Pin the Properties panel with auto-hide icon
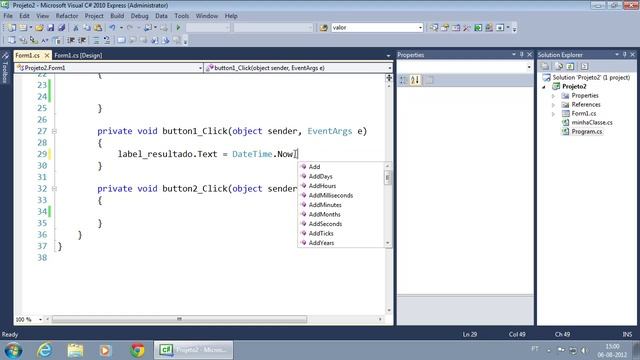The width and height of the screenshot is (640, 360). [521, 55]
